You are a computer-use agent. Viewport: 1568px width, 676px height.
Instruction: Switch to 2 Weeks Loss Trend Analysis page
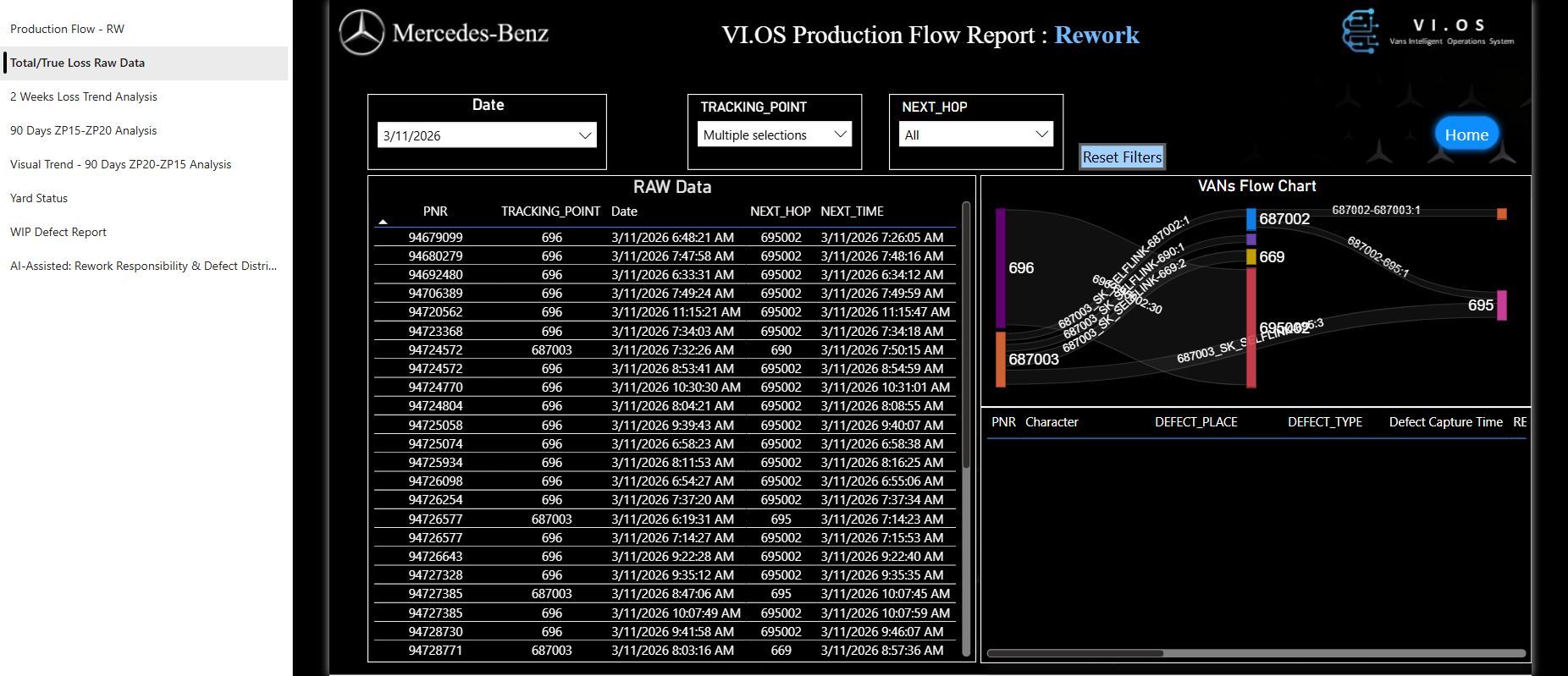tap(84, 96)
